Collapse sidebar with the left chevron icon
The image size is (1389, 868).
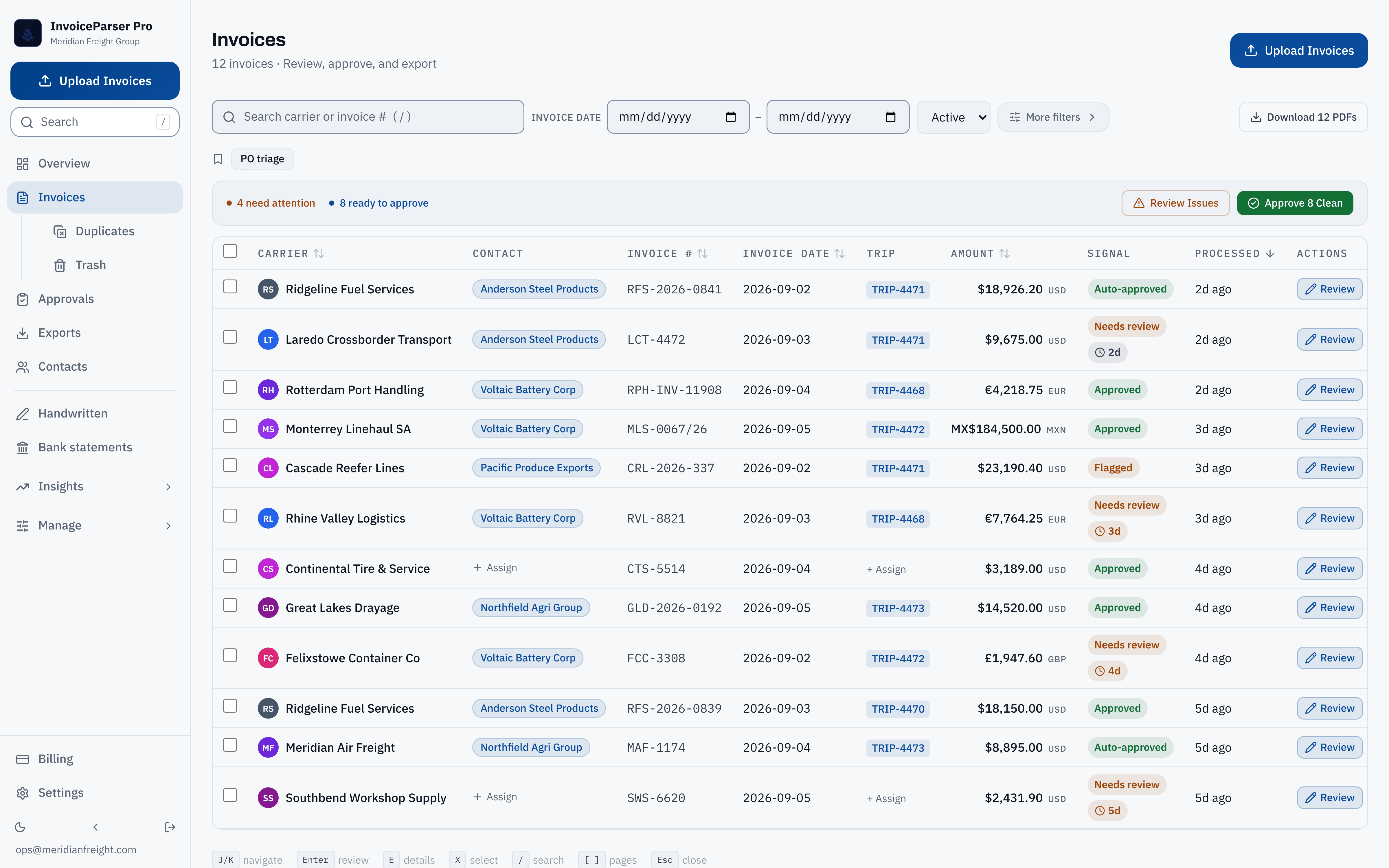(x=95, y=827)
